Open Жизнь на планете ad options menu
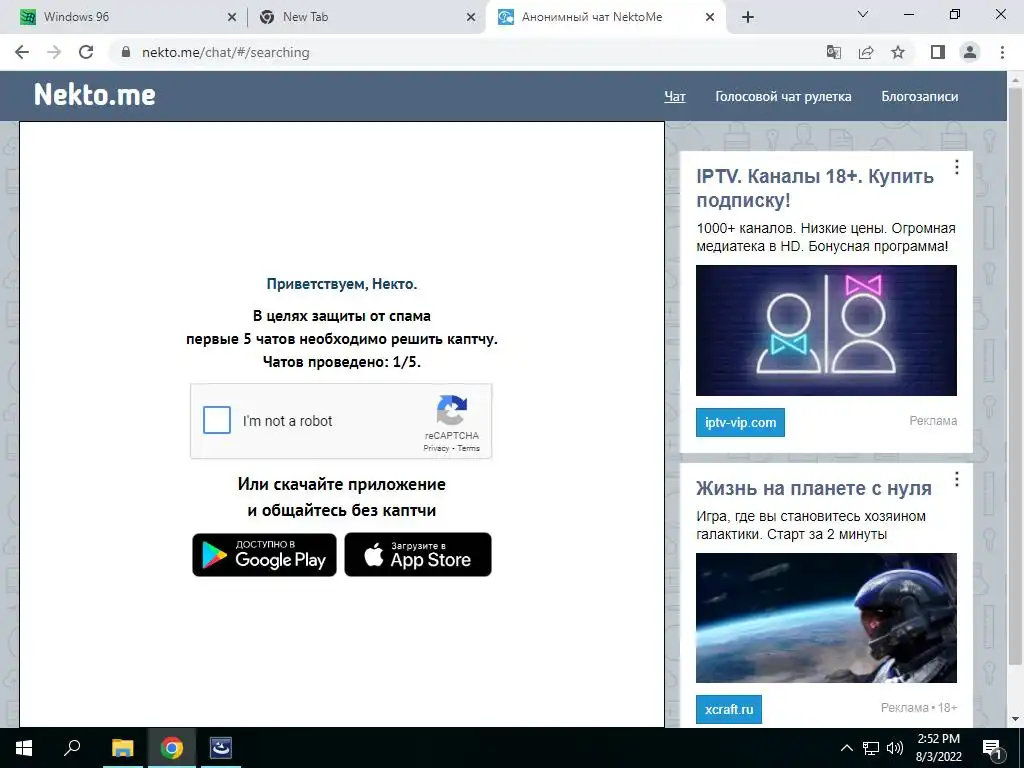This screenshot has width=1024, height=768. click(957, 479)
